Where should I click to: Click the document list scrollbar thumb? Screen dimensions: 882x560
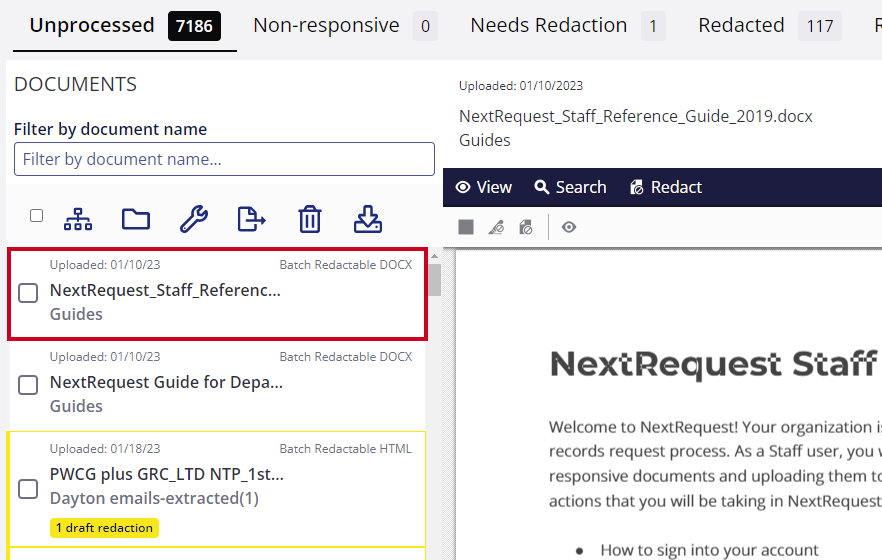pyautogui.click(x=434, y=280)
